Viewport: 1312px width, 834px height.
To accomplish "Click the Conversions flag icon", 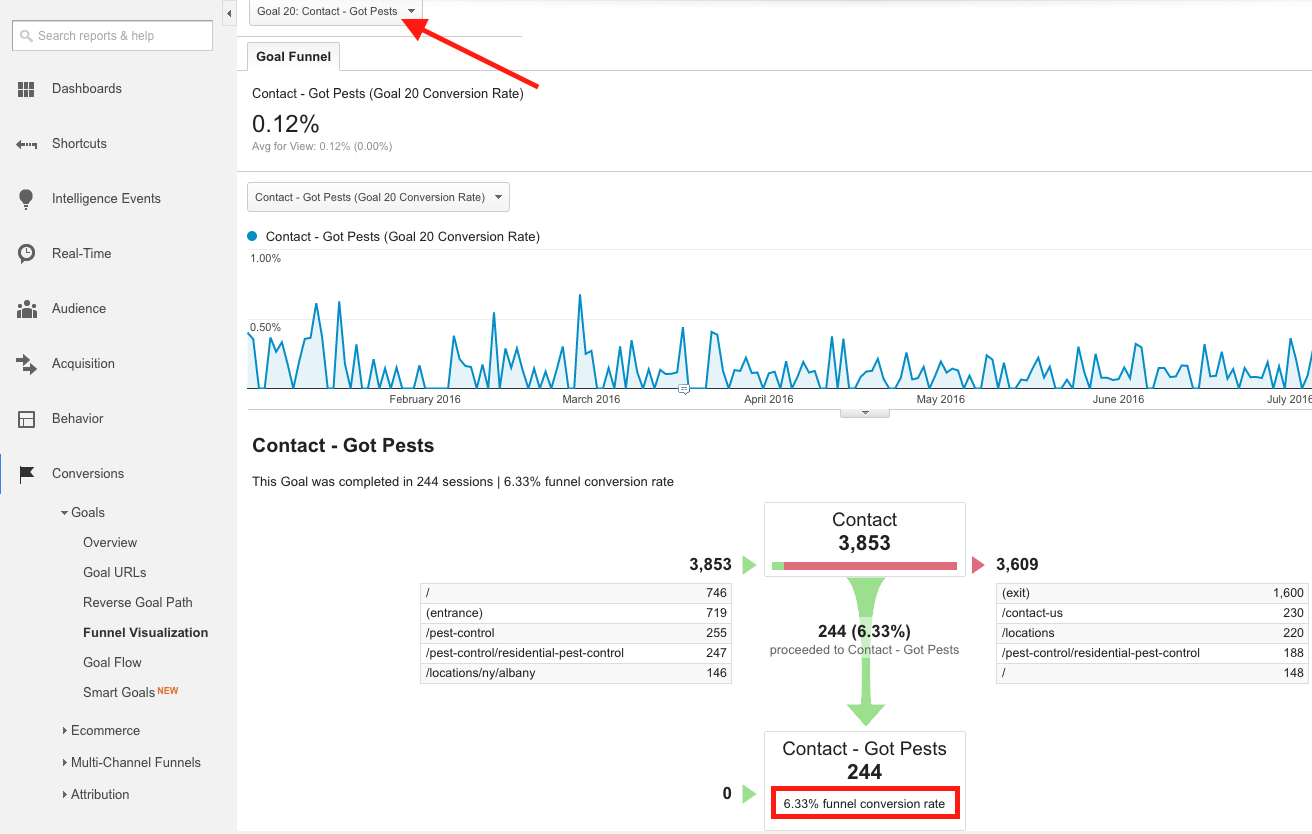I will click(26, 474).
